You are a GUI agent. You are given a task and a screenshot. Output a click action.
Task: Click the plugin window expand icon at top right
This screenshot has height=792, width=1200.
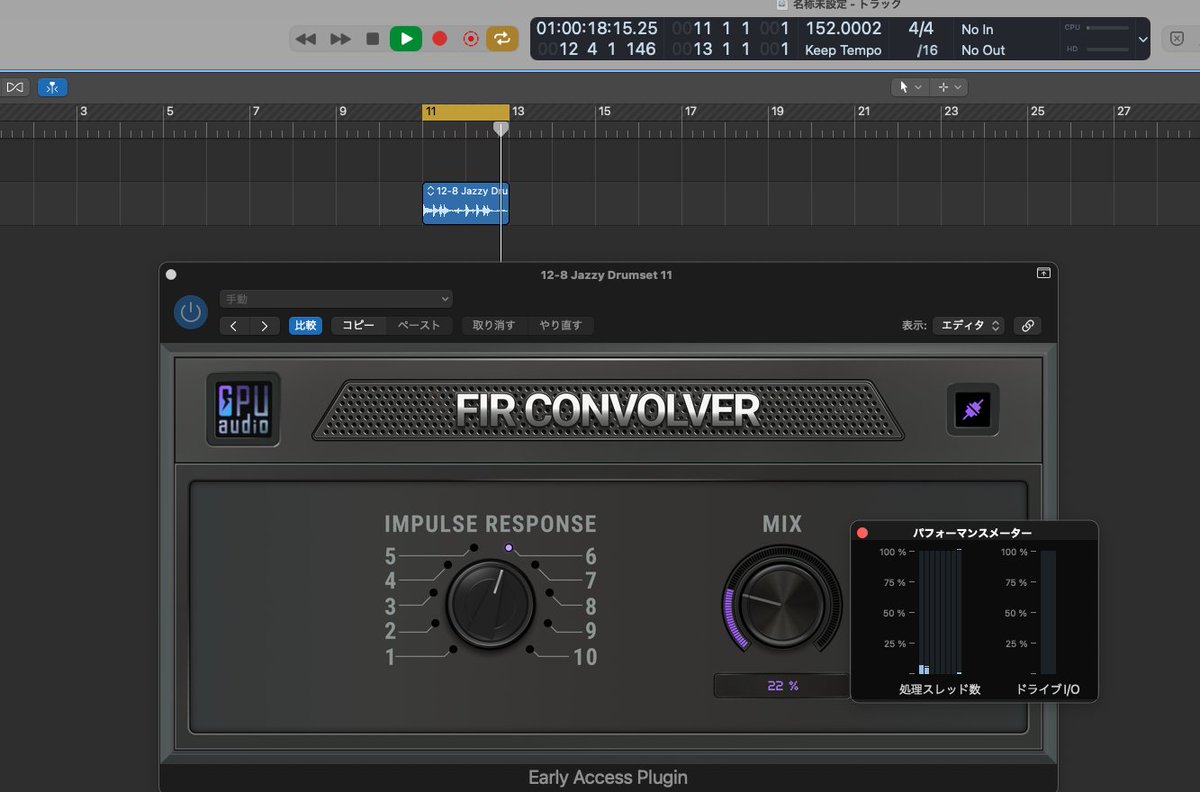coord(1043,273)
